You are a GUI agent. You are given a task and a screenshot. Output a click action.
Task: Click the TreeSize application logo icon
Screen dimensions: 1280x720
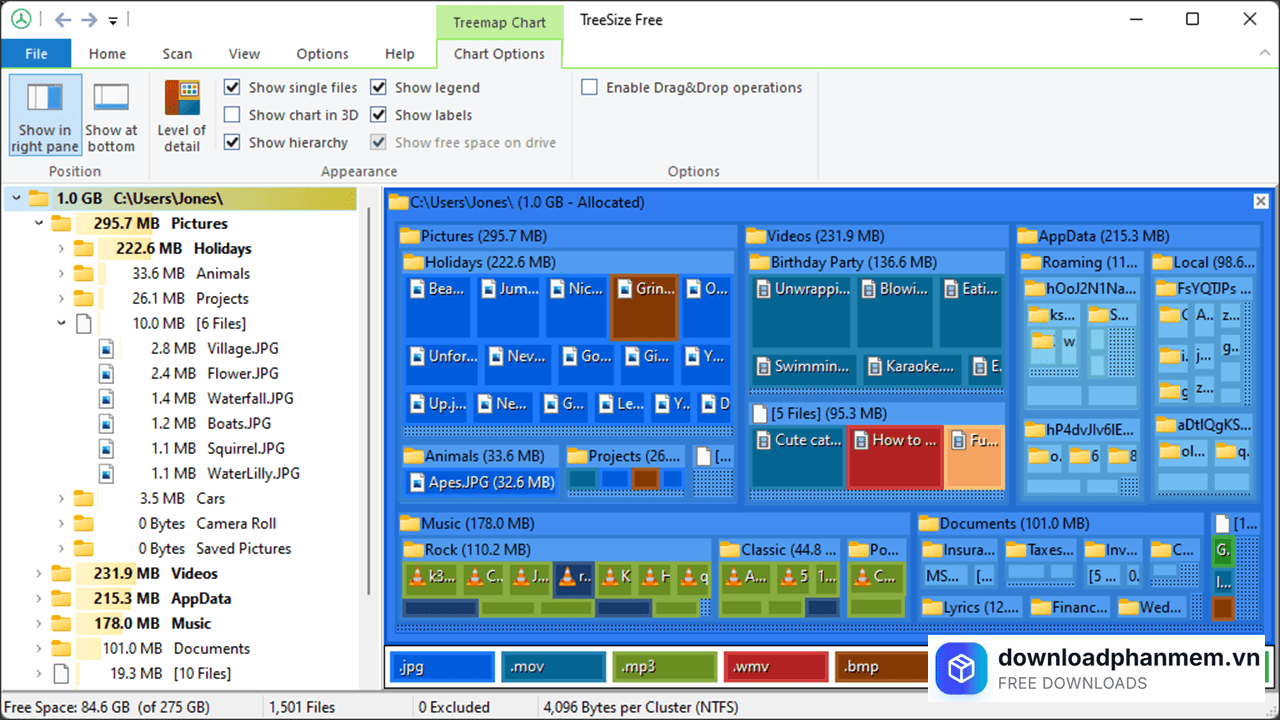(21, 19)
